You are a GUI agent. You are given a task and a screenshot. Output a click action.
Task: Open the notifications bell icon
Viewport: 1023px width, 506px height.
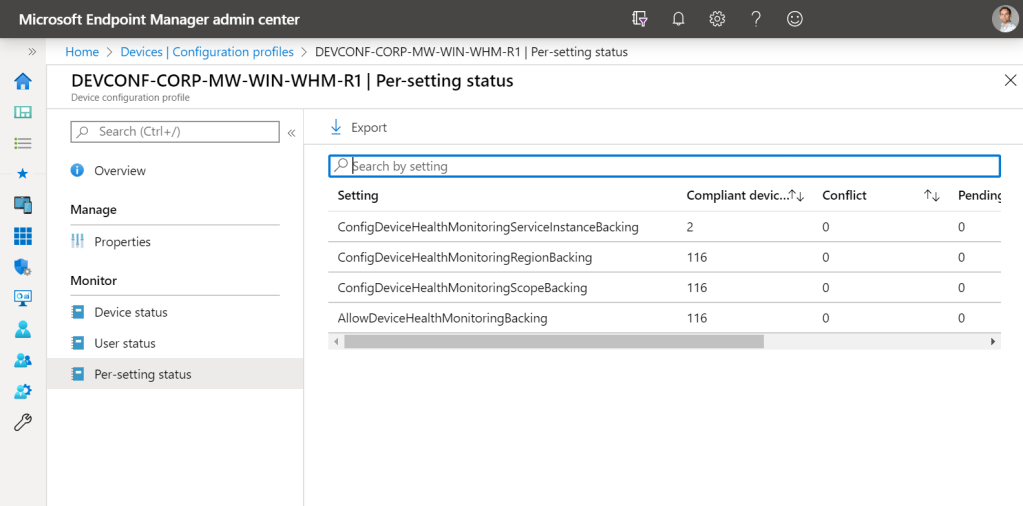pos(678,19)
